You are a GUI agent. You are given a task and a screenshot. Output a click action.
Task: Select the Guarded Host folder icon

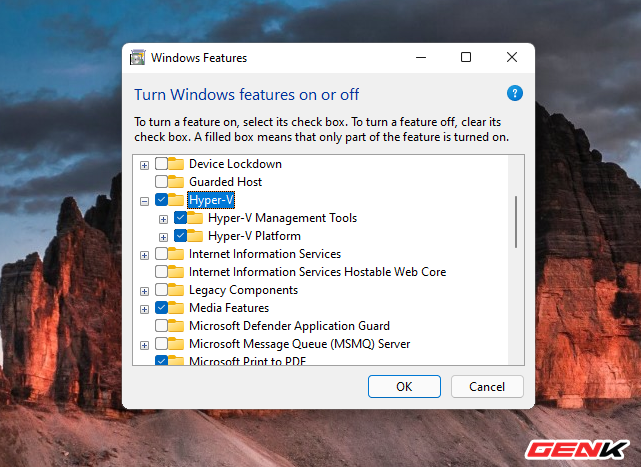pos(176,182)
